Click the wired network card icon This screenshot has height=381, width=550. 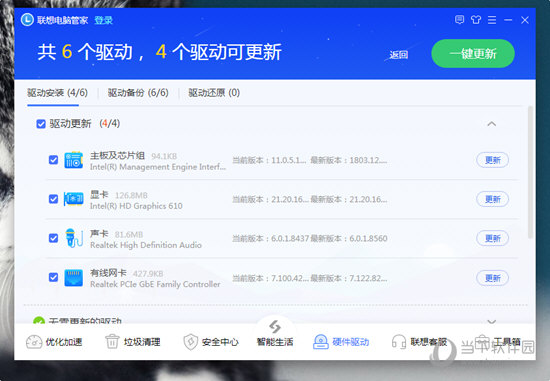(x=74, y=278)
